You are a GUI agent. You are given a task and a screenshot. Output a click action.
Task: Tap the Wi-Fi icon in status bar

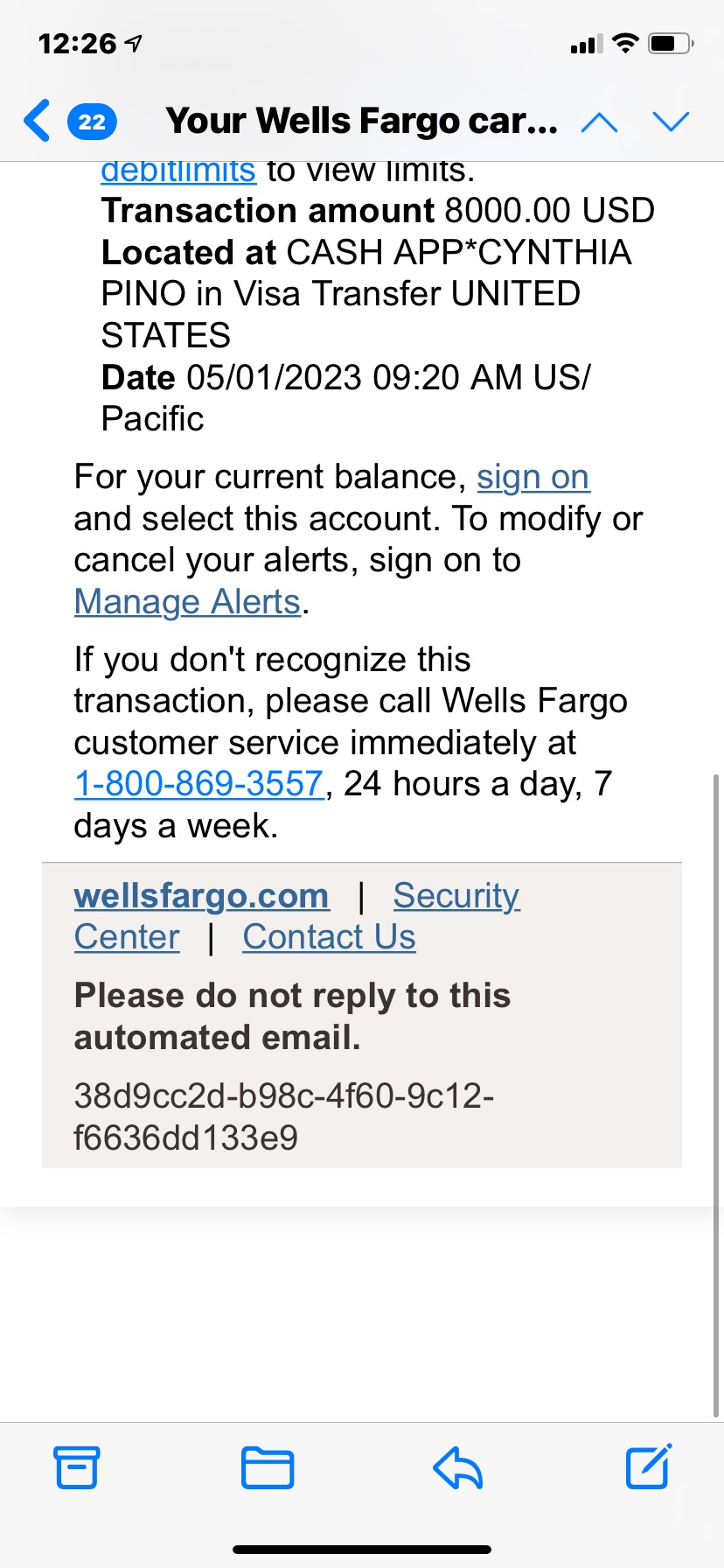[x=625, y=43]
